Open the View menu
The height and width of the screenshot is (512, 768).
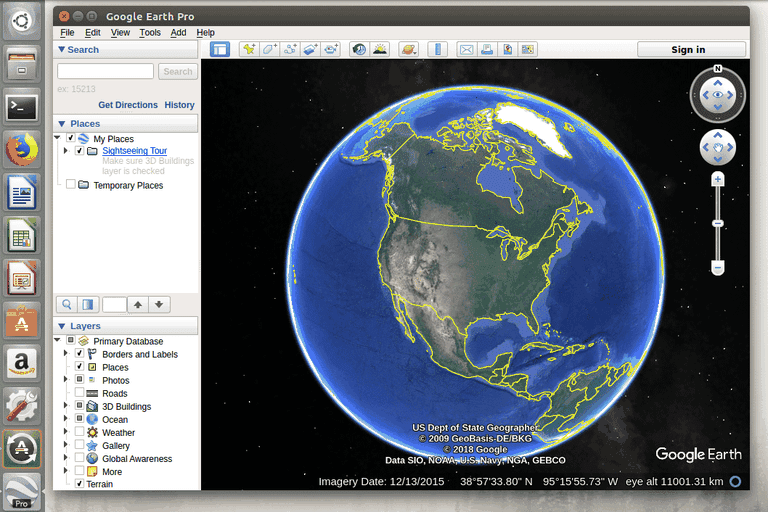click(x=120, y=32)
